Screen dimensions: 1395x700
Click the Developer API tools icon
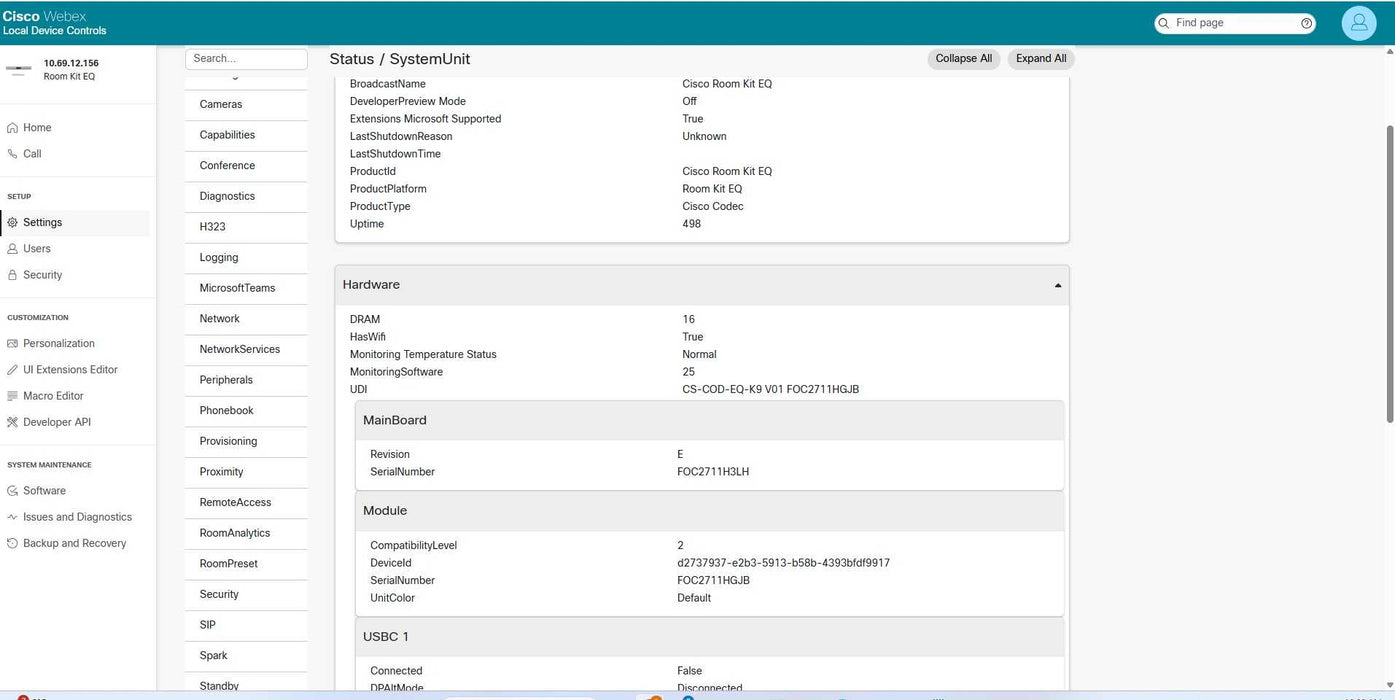[12, 422]
